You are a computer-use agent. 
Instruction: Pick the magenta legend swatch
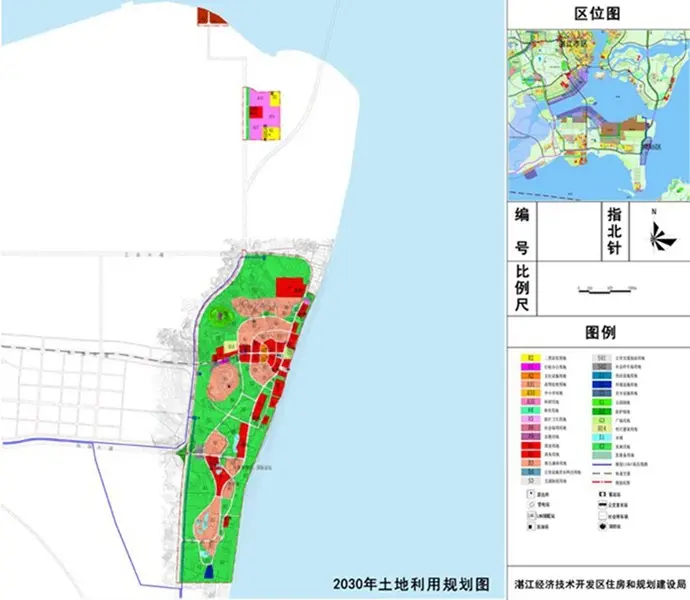click(x=531, y=367)
